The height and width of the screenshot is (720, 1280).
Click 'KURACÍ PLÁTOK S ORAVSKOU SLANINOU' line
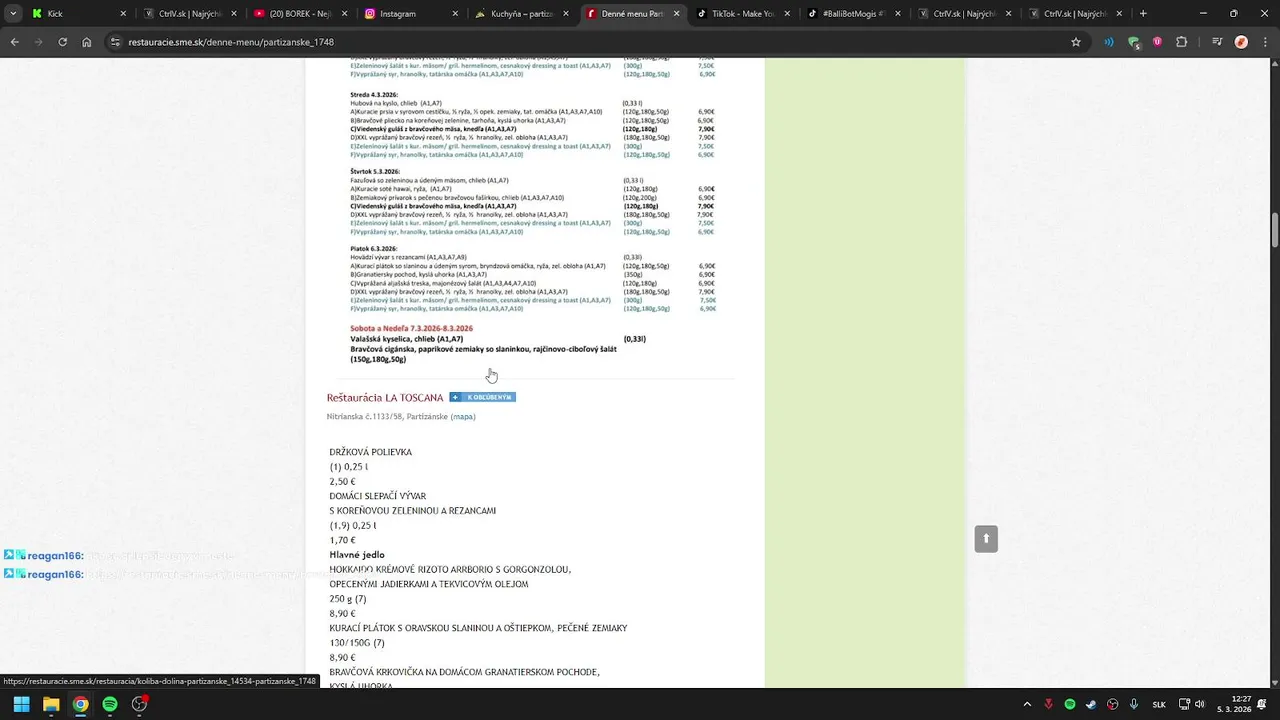(479, 628)
